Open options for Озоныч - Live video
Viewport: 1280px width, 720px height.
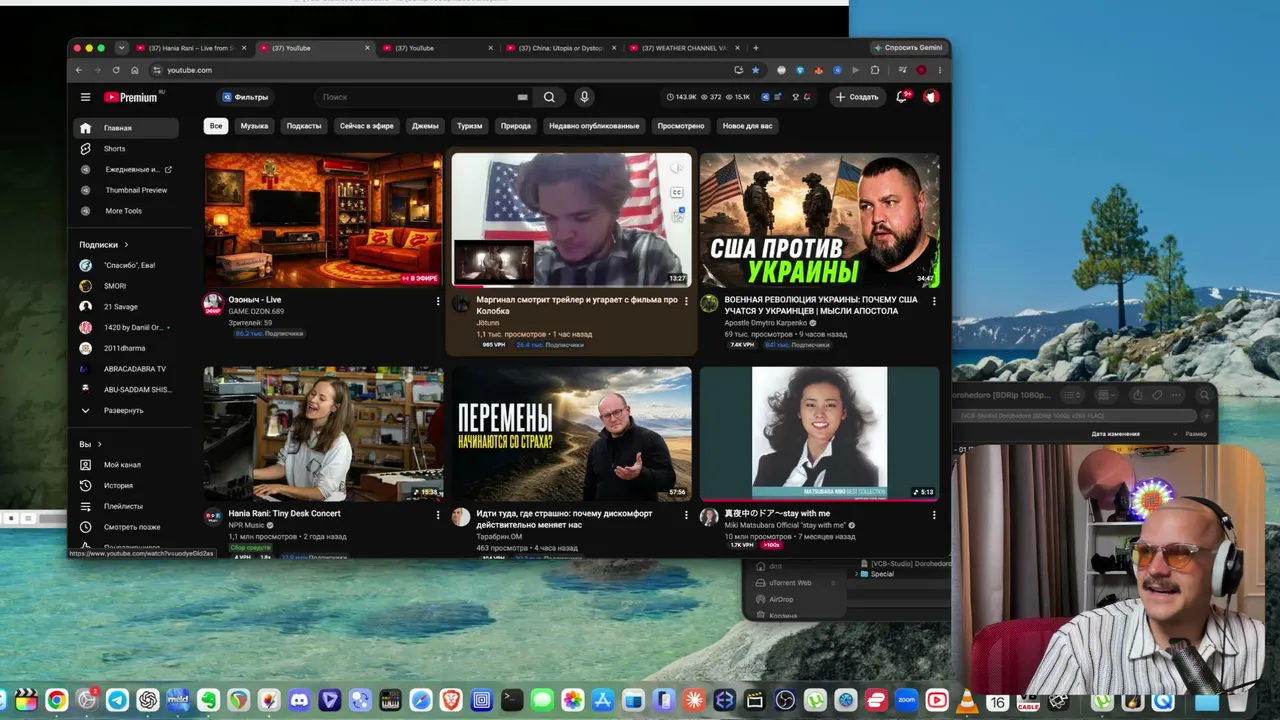[x=438, y=301]
